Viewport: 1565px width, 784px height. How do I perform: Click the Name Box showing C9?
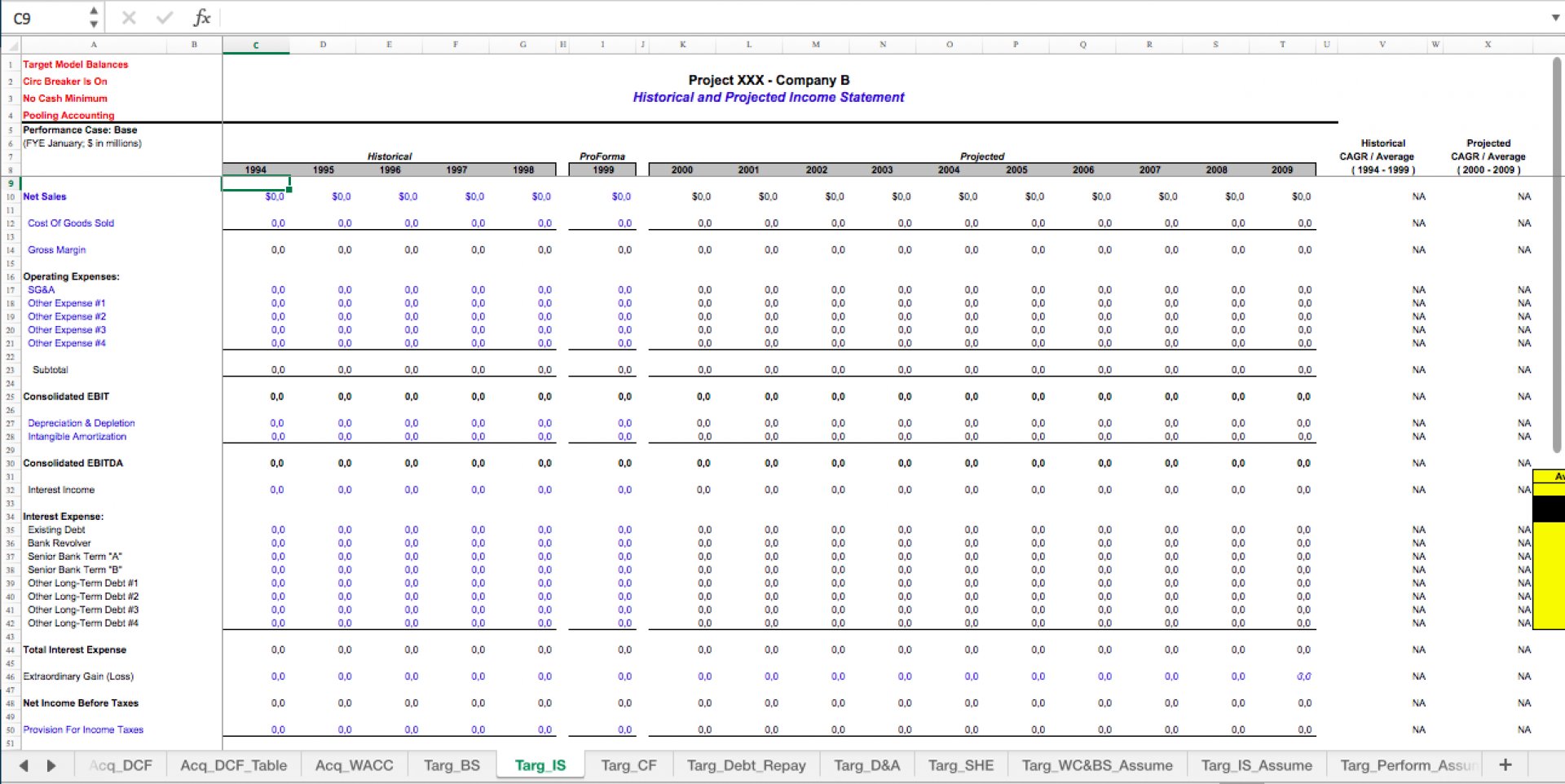pos(46,18)
